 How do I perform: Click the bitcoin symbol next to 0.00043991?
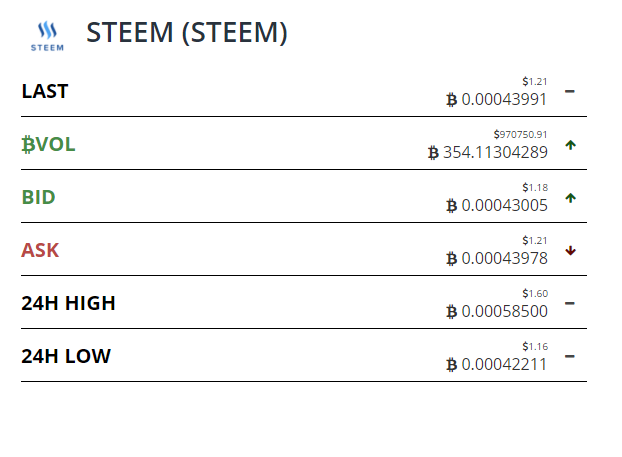tap(451, 100)
